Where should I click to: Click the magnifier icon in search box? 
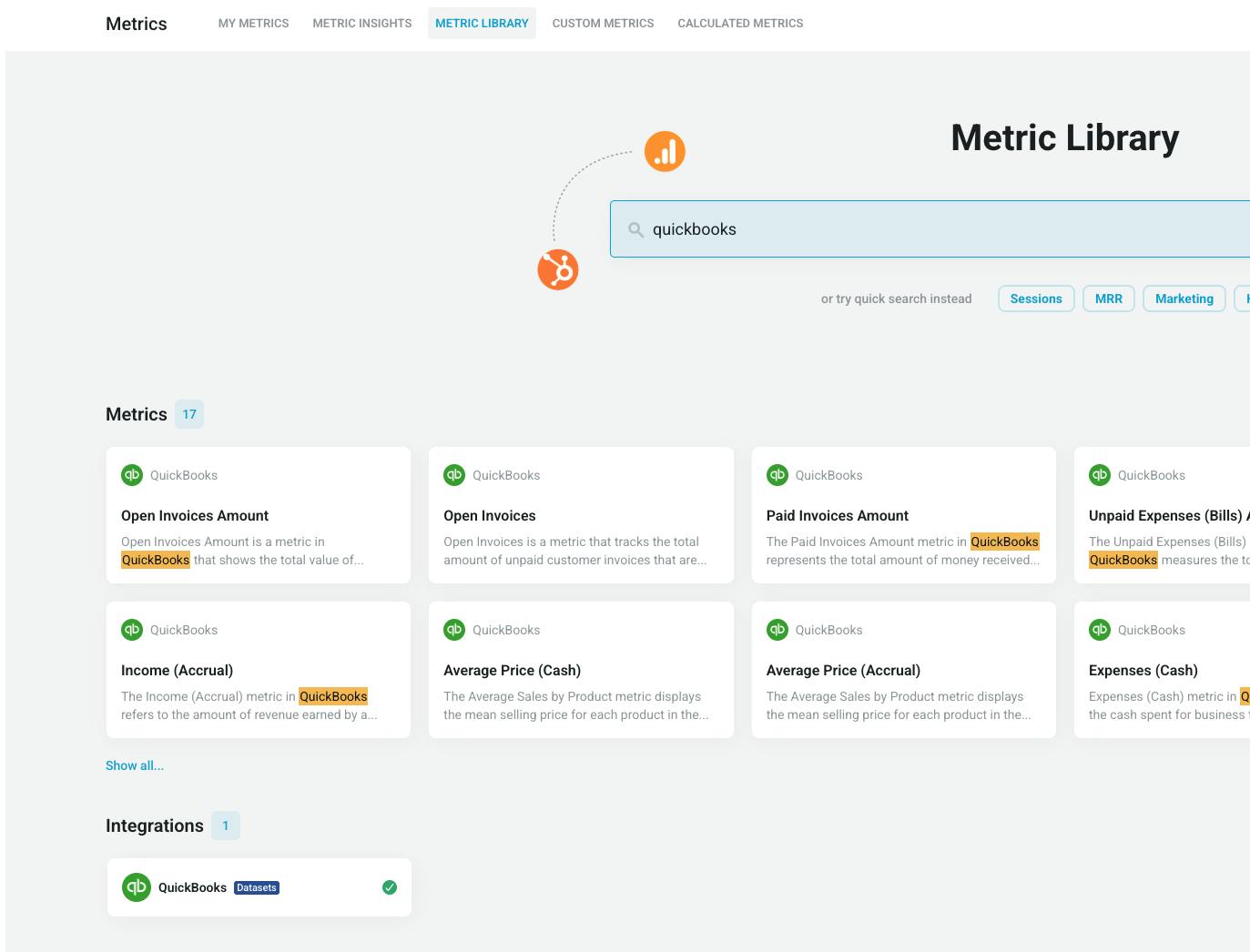coord(636,229)
